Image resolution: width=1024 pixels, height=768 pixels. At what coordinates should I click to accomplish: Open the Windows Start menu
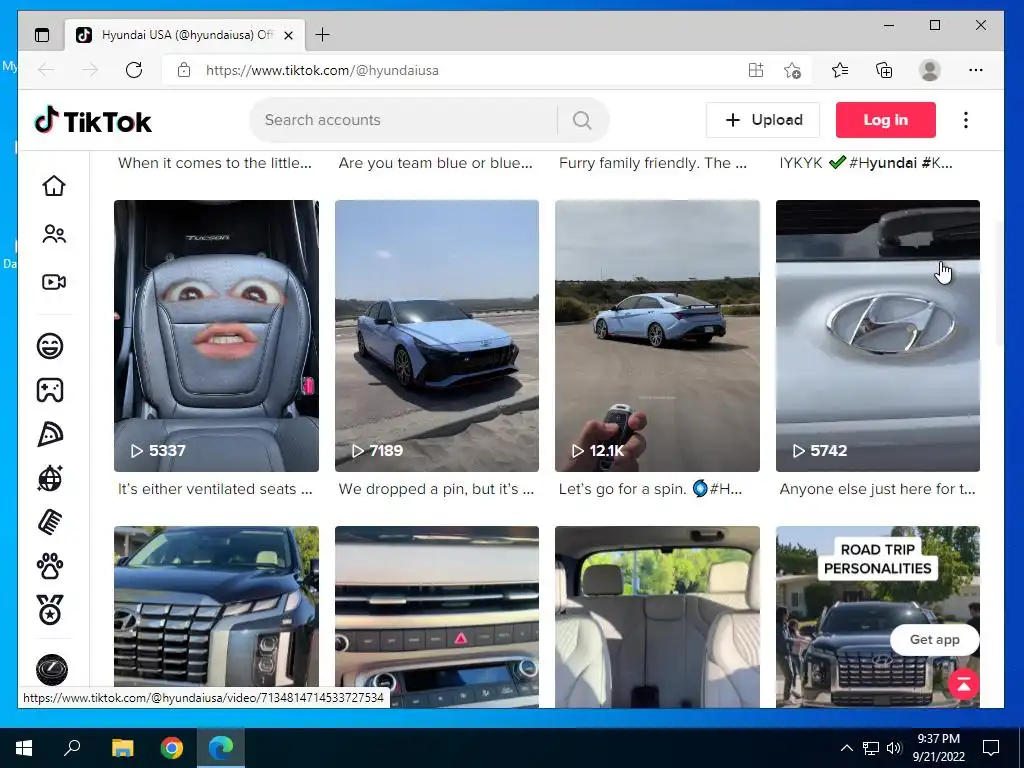click(x=24, y=748)
